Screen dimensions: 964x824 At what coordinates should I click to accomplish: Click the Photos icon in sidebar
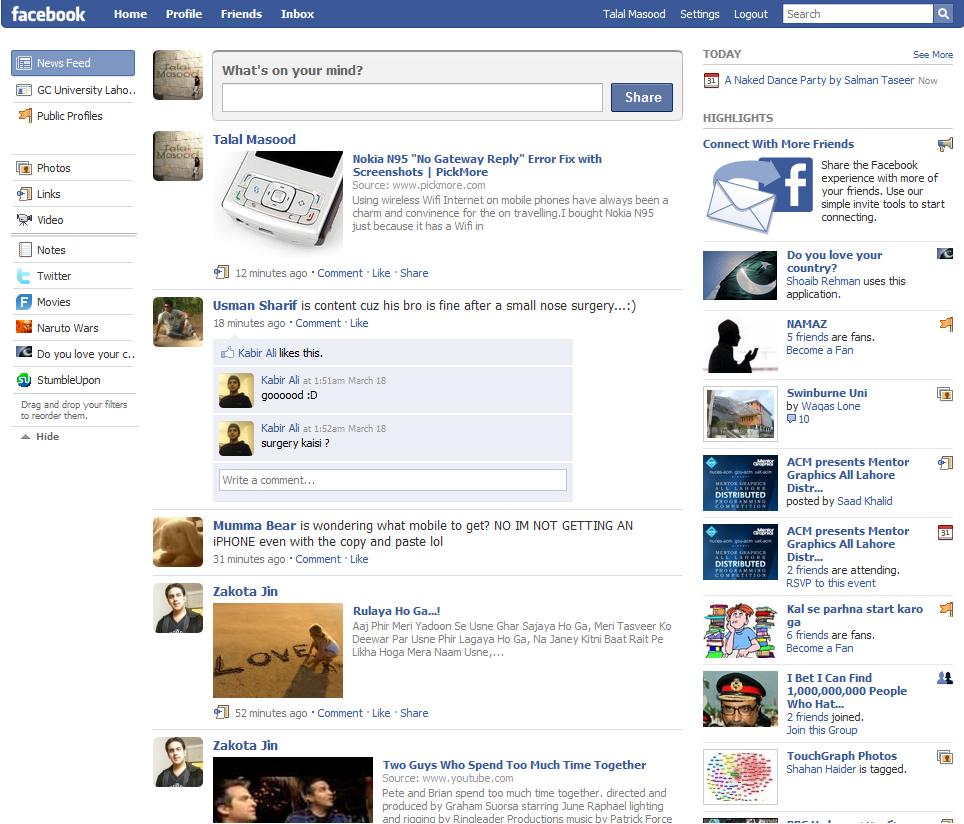pyautogui.click(x=24, y=168)
